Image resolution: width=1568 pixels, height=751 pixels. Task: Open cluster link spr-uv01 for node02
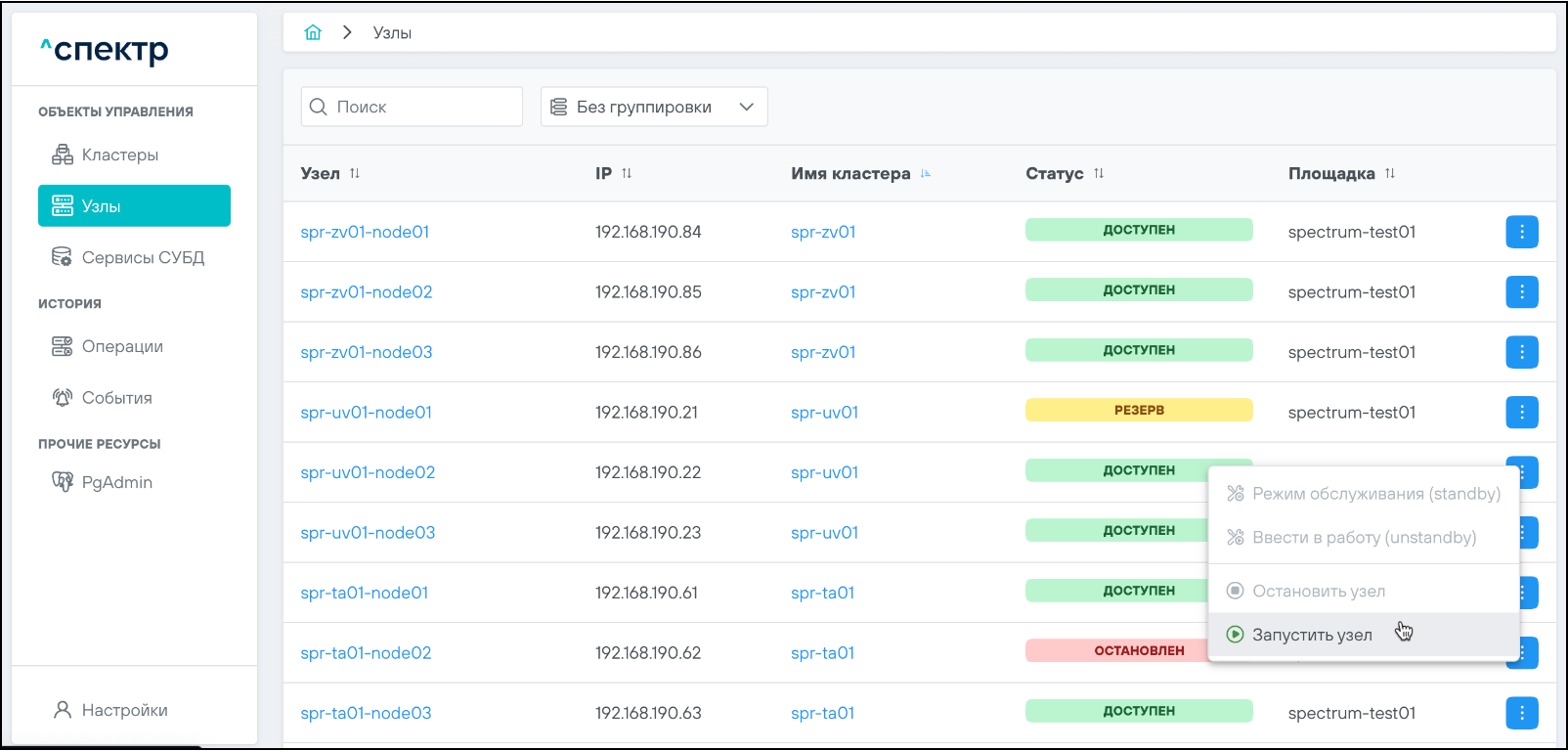[x=824, y=472]
